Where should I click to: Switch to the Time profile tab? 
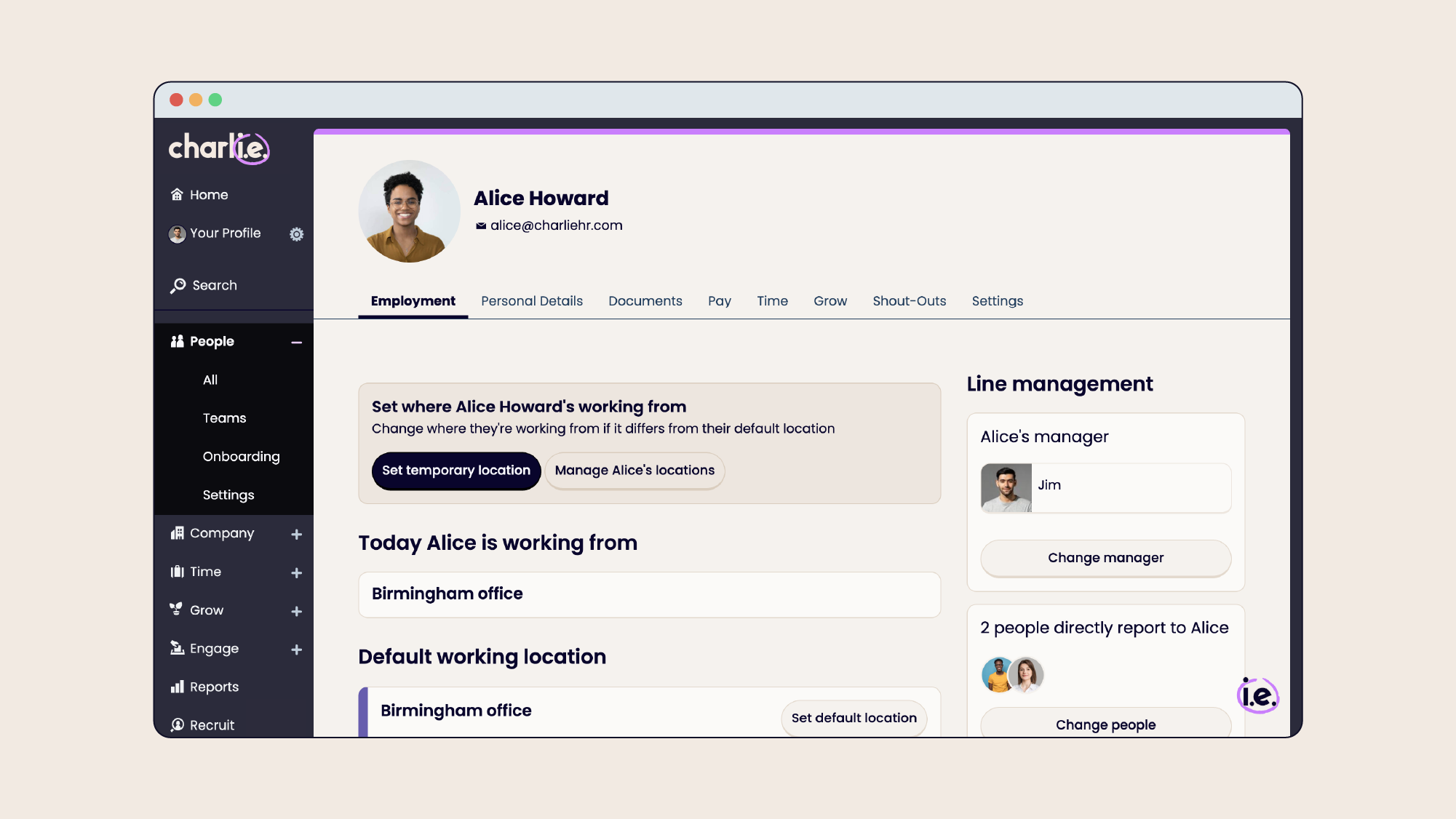[772, 301]
